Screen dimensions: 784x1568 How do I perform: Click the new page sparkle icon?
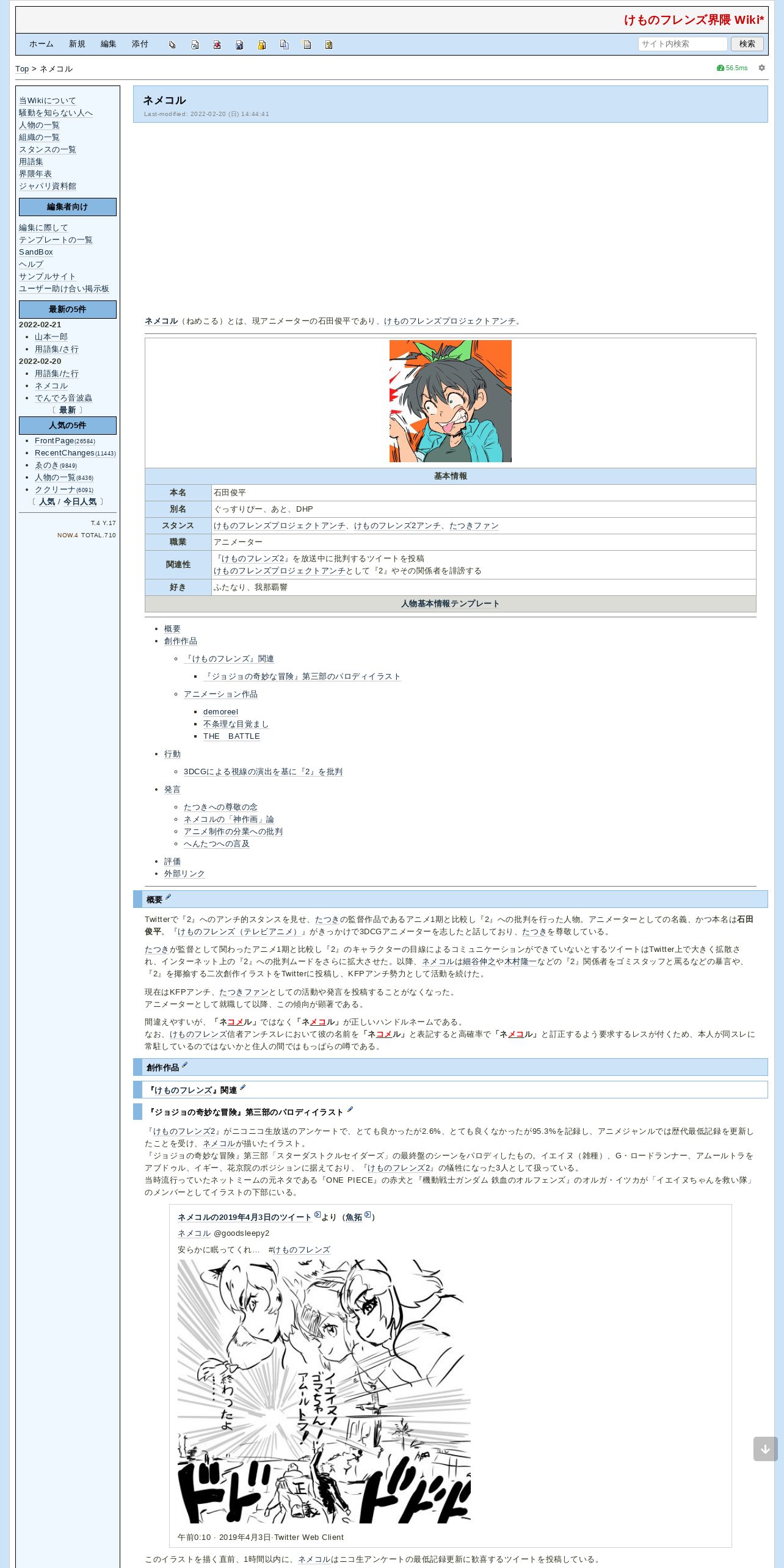coord(307,45)
